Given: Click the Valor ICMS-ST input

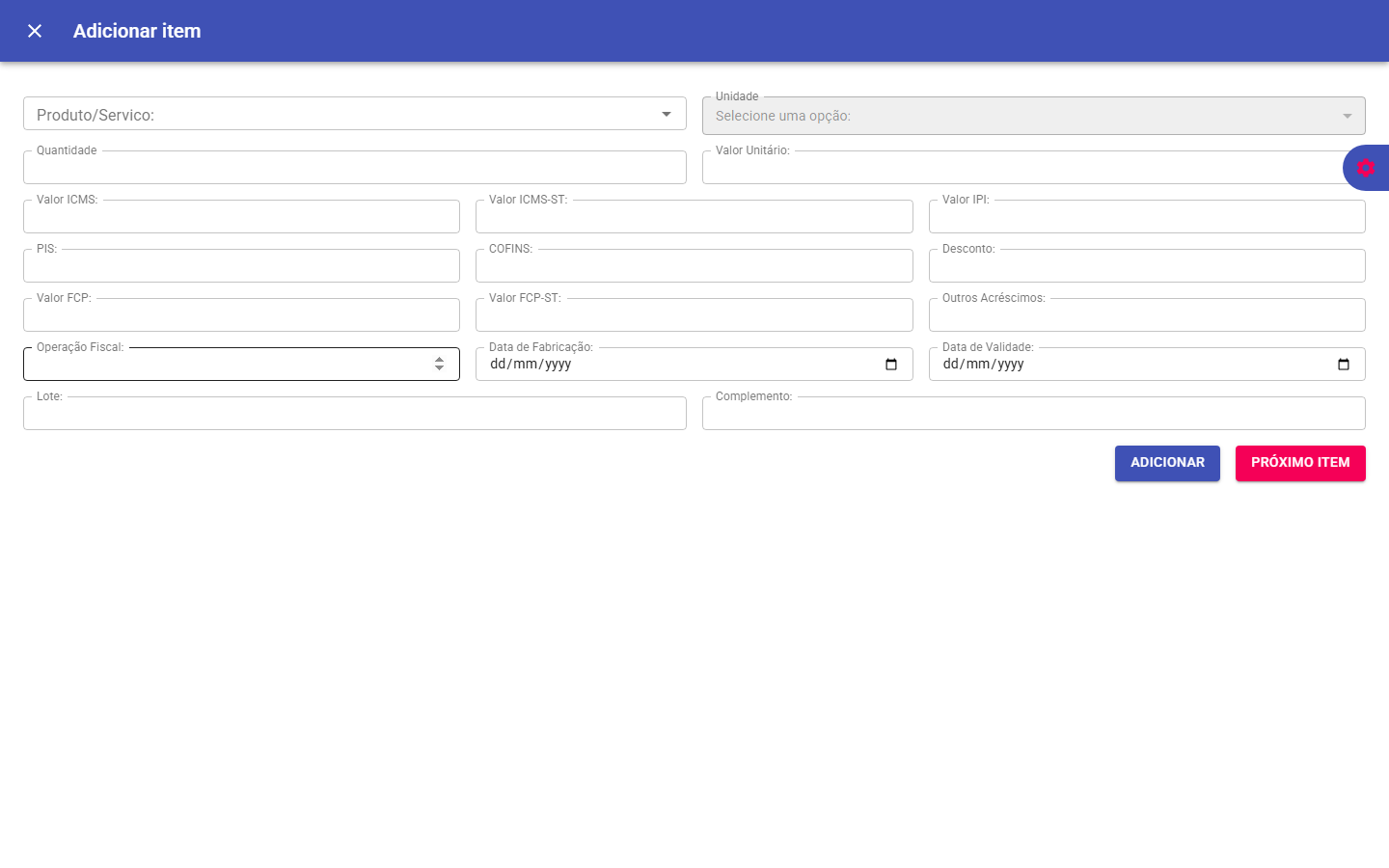Looking at the screenshot, I should tap(694, 216).
